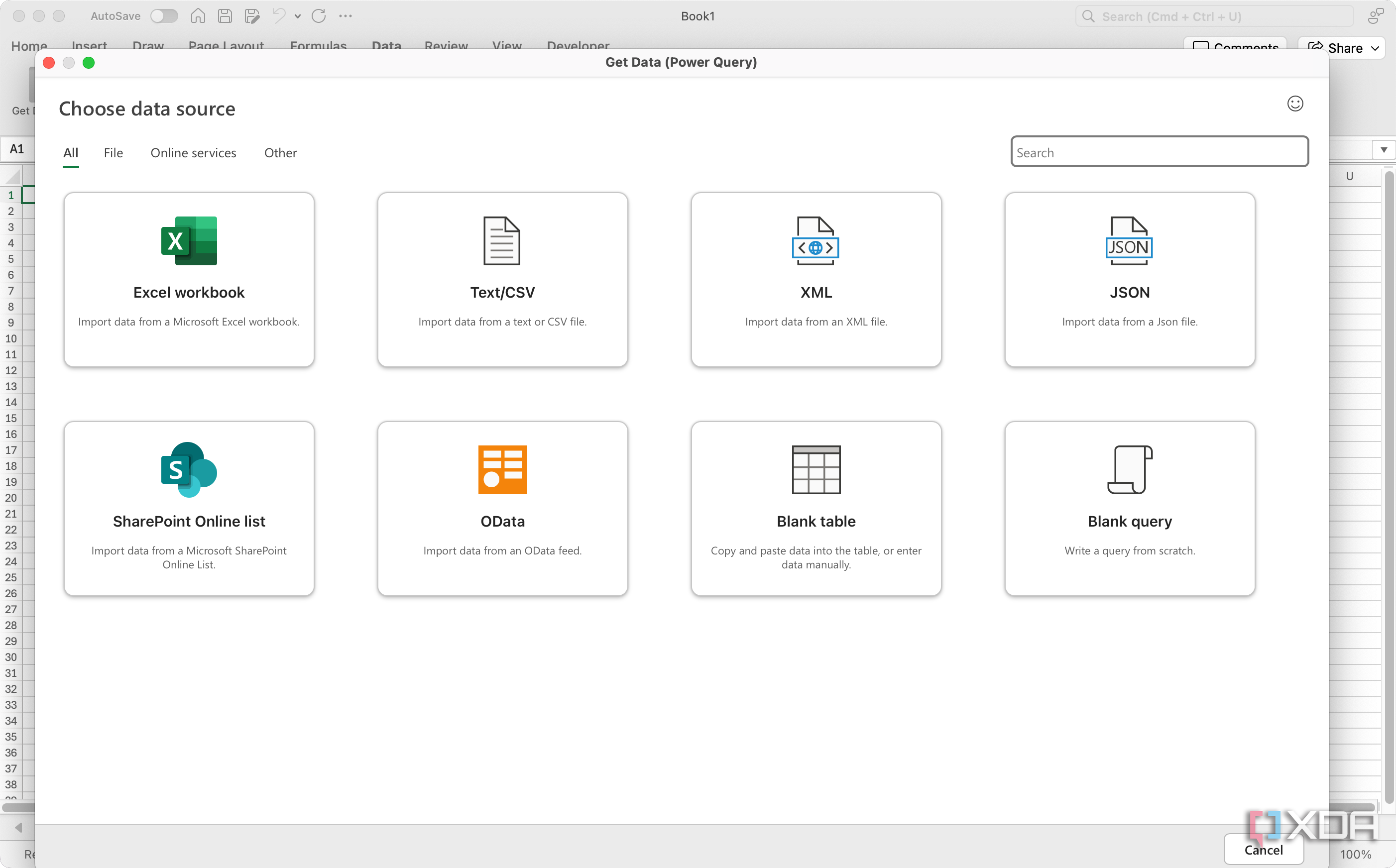Click 'Import data from a Json file.' text
The height and width of the screenshot is (868, 1396).
(x=1130, y=322)
